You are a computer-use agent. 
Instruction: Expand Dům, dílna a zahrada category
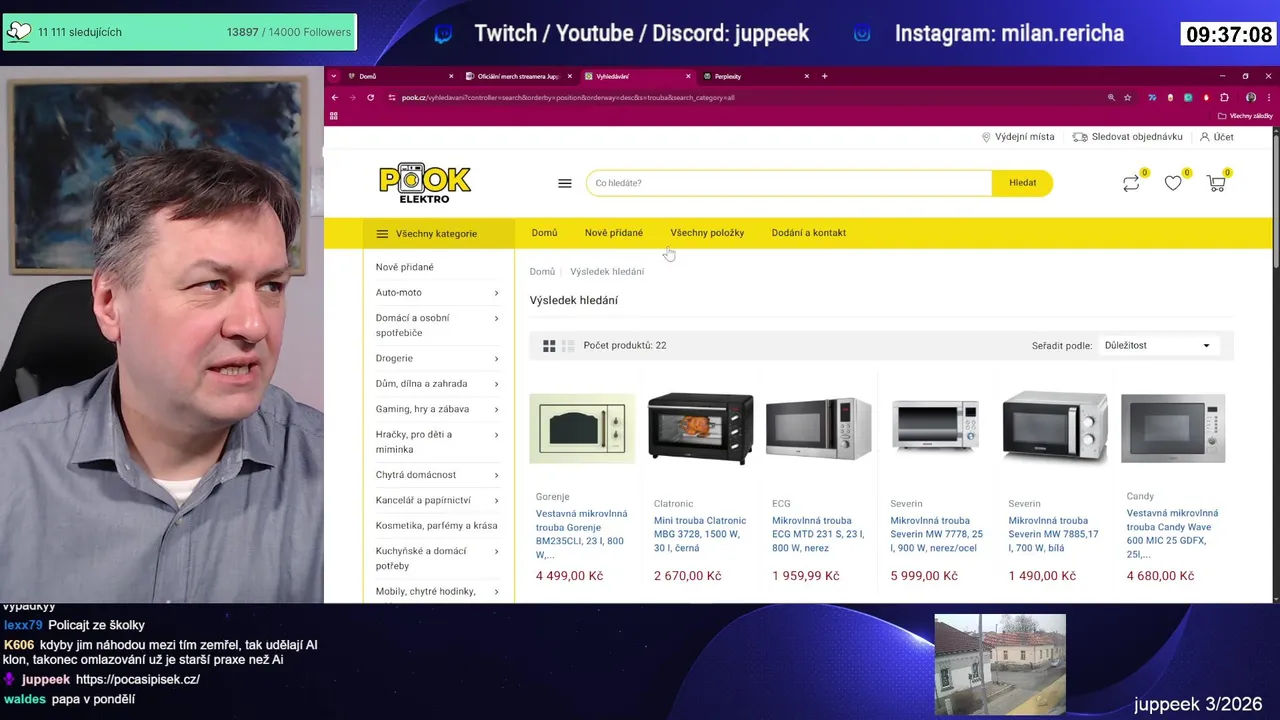(x=496, y=384)
